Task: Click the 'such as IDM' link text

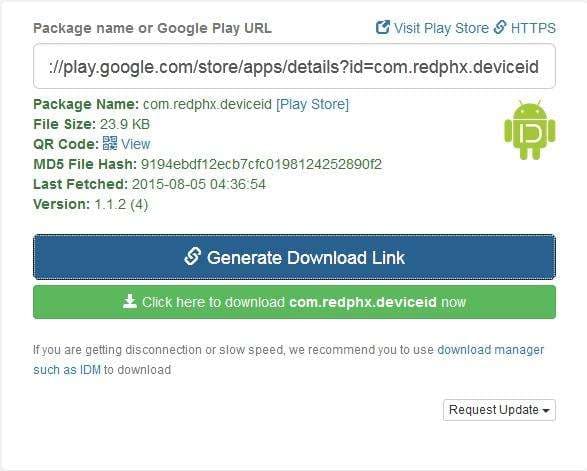Action: click(x=67, y=370)
